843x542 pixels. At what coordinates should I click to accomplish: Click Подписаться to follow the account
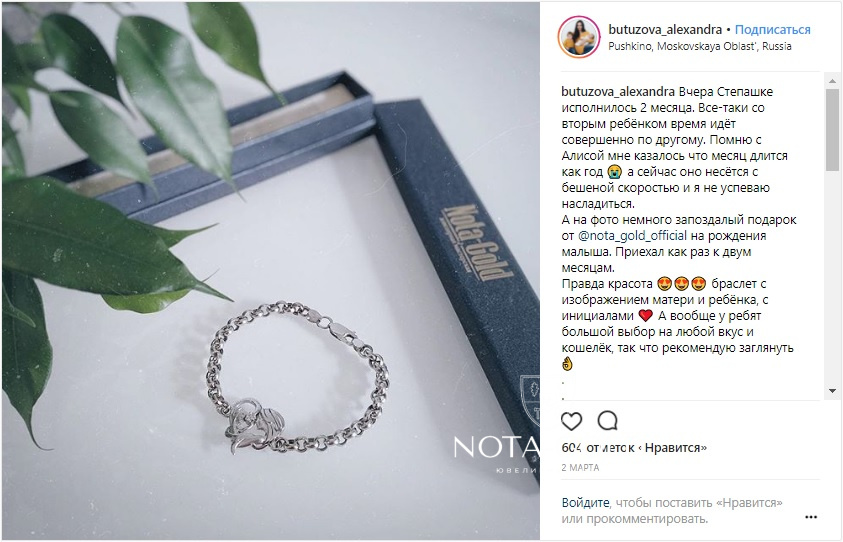[773, 30]
